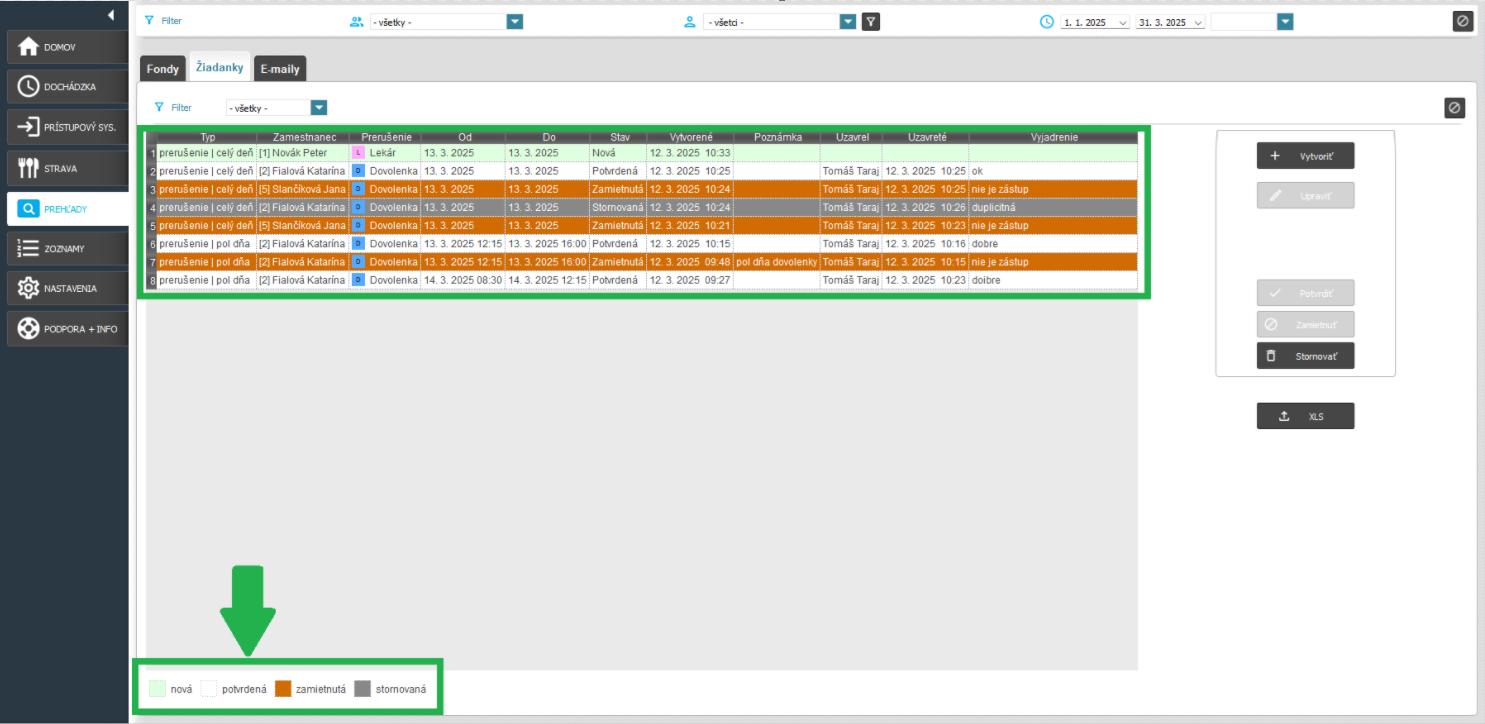1485x724 pixels.
Task: Expand the group dropdown showing - všetky - in the top bar
Action: (515, 21)
